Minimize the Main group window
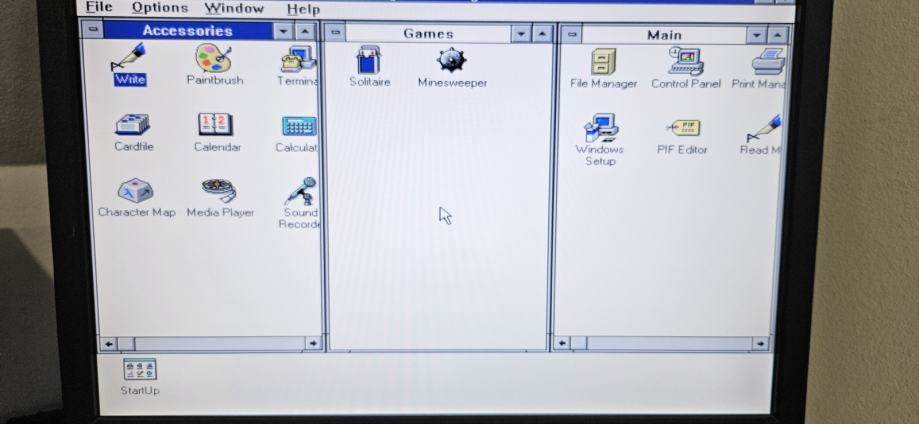Viewport: 919px width, 424px height. 757,35
